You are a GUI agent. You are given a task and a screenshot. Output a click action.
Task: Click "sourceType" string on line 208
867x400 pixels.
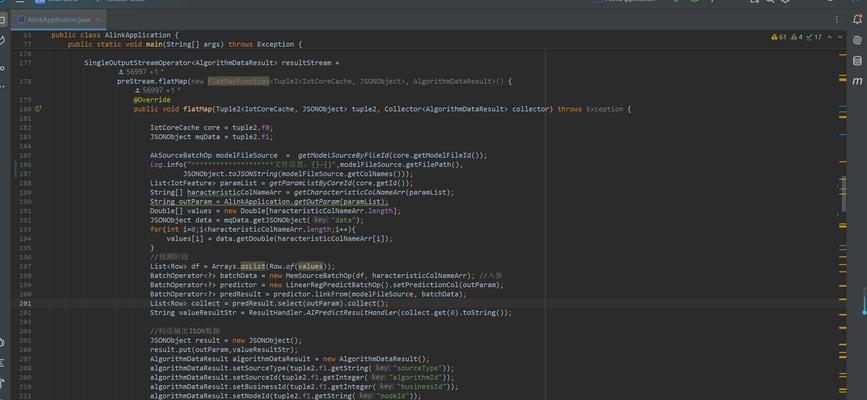point(419,368)
